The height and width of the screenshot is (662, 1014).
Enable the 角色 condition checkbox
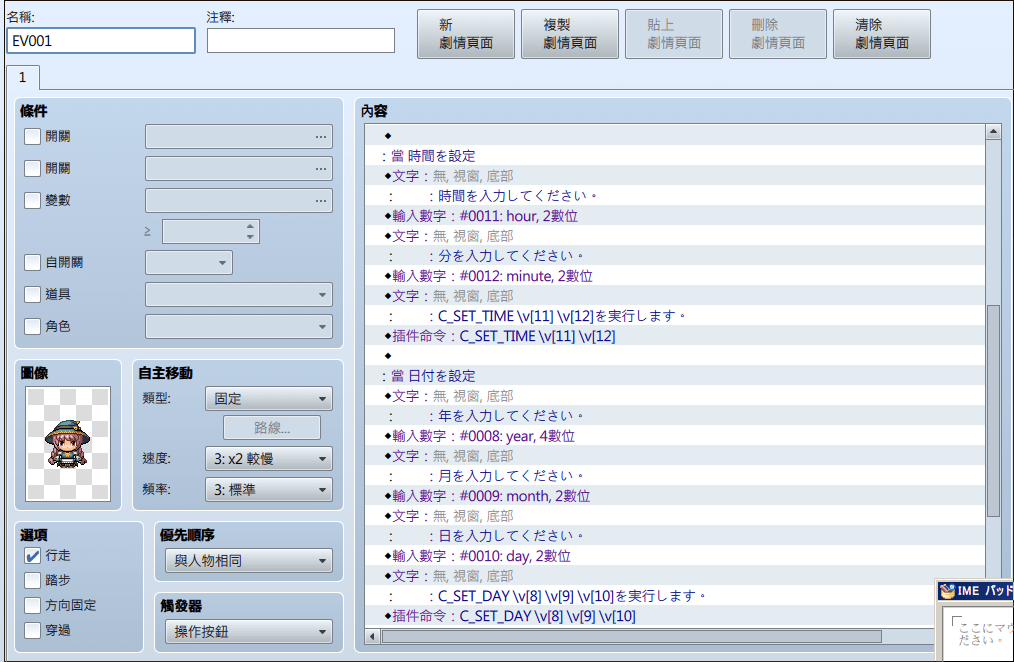tap(32, 326)
